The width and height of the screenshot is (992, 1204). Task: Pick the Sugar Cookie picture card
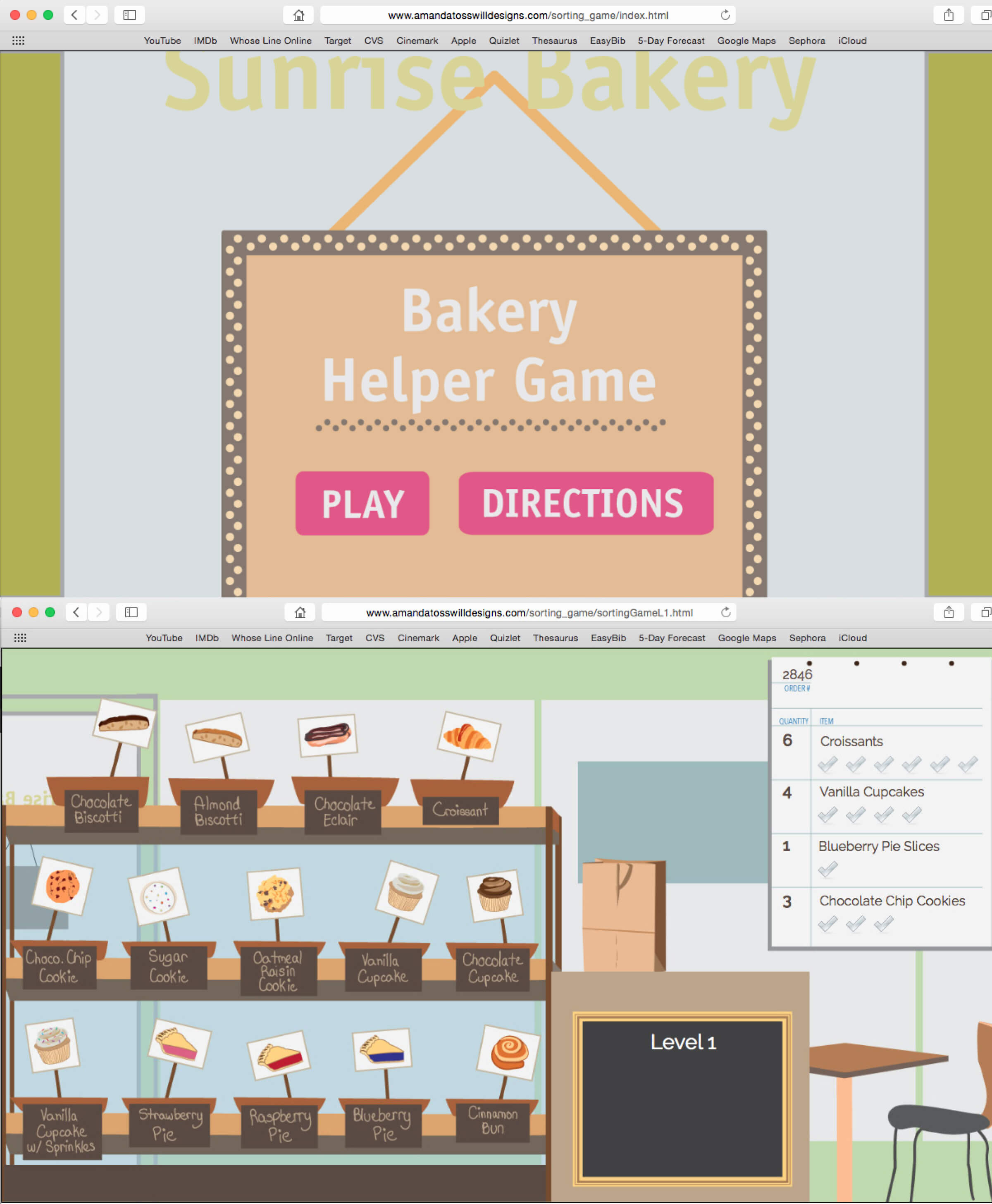pyautogui.click(x=158, y=896)
